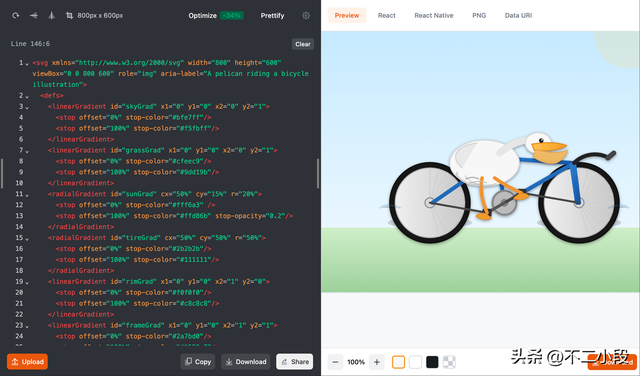Click the closing linearGradient tag on line 6

(x=81, y=139)
